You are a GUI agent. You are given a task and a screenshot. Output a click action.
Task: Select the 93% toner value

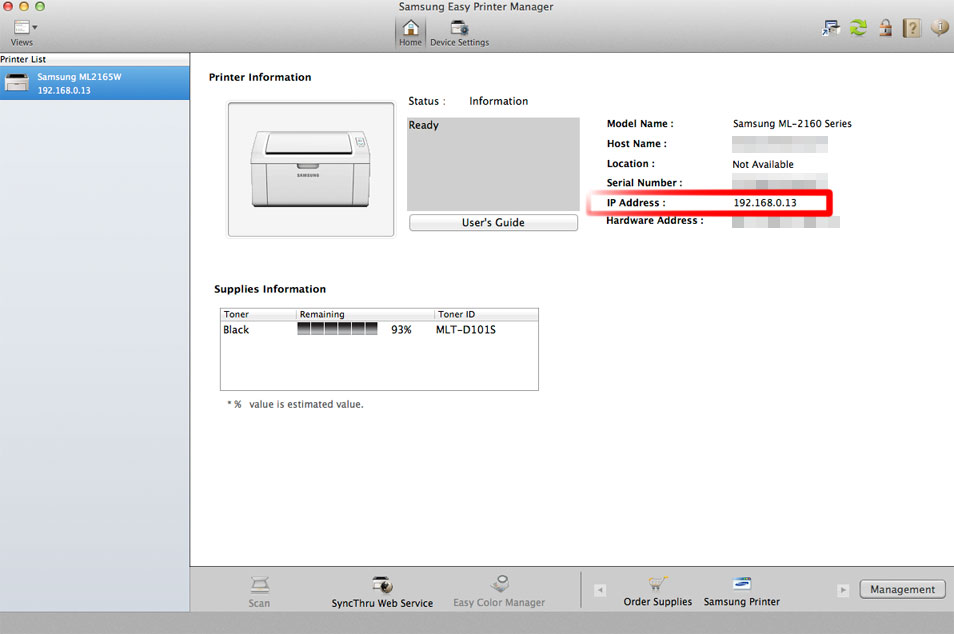click(401, 330)
